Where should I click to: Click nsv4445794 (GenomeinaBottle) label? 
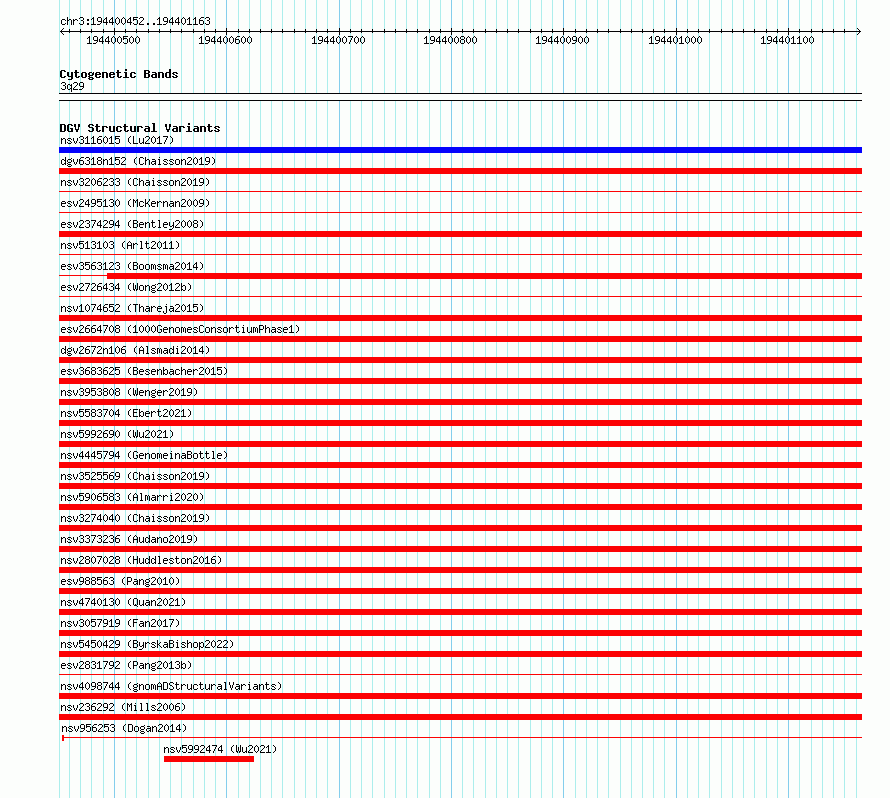coord(144,455)
